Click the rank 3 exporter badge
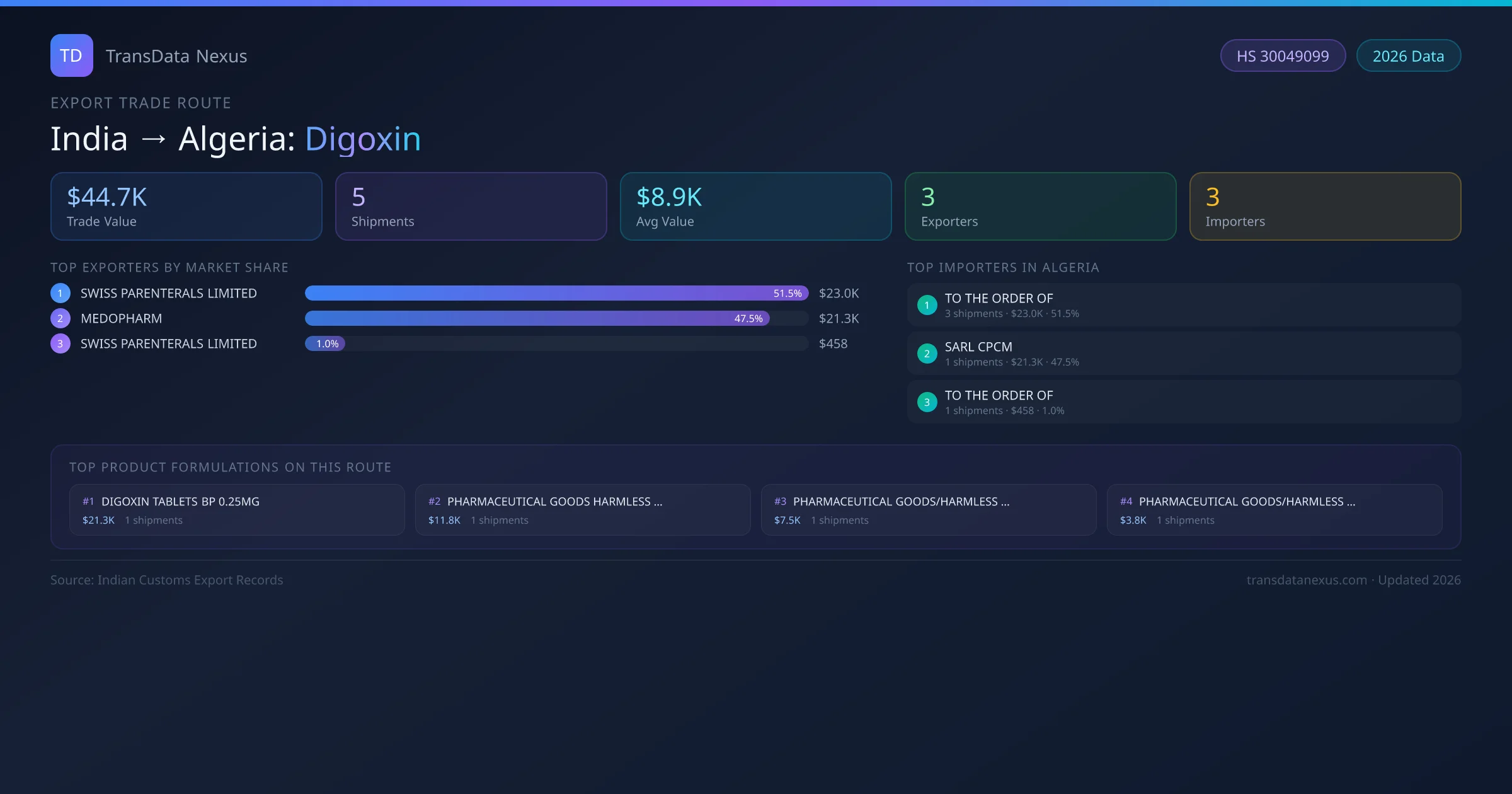 (60, 343)
